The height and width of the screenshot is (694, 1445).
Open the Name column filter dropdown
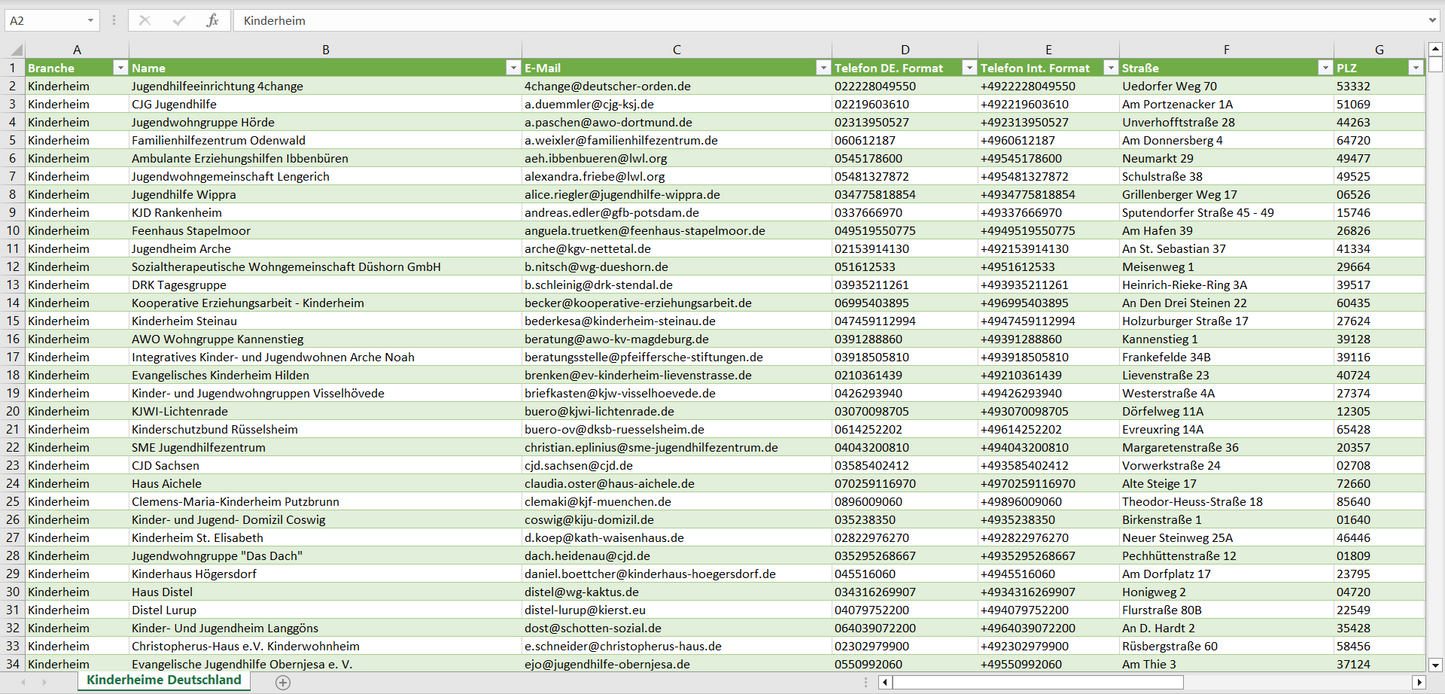(x=512, y=68)
